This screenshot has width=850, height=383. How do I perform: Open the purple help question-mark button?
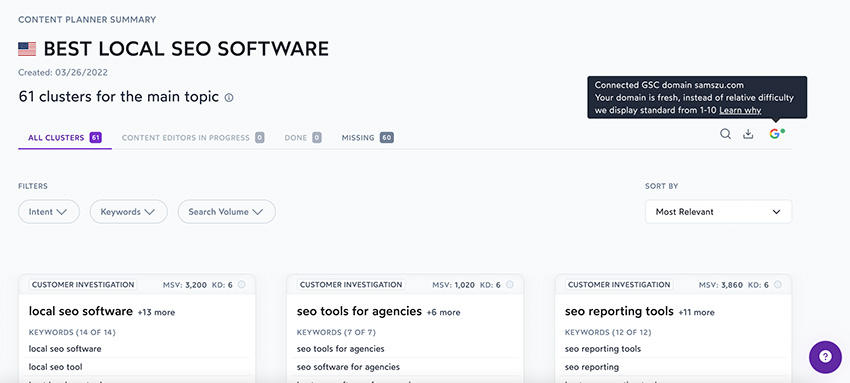825,356
